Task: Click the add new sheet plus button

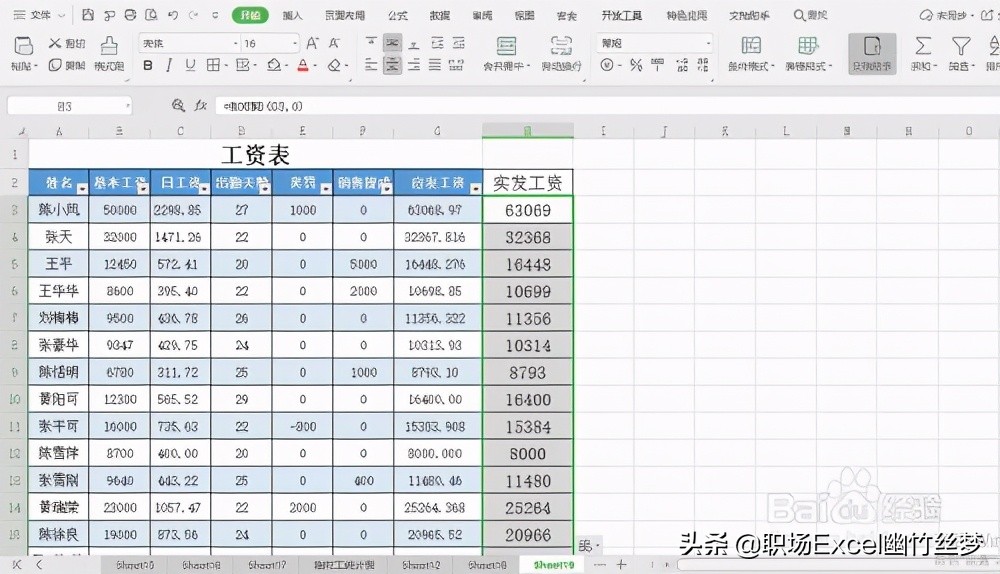Action: [621, 564]
